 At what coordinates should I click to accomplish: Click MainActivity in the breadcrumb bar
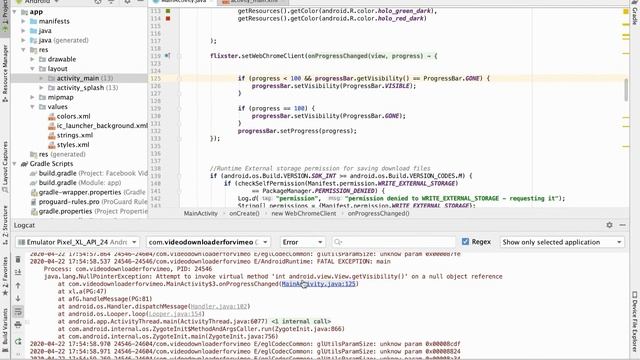click(200, 213)
